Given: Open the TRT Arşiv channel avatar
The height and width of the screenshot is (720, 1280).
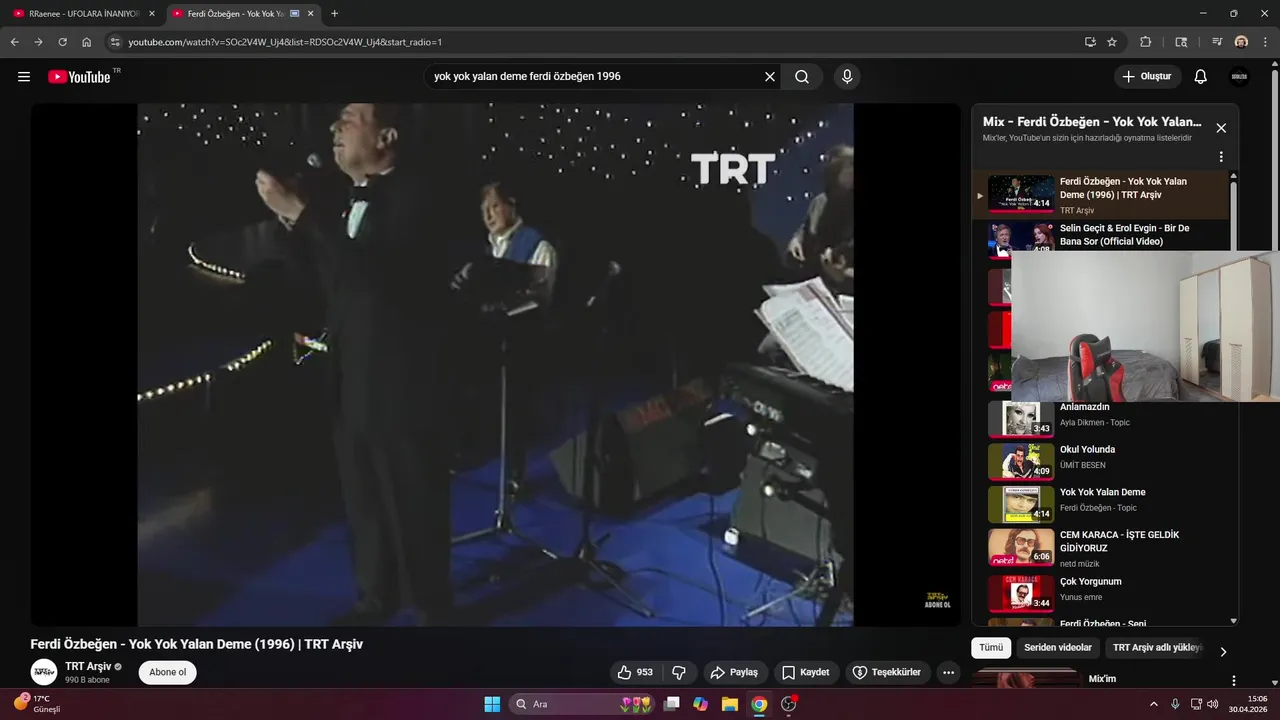Looking at the screenshot, I should coord(44,672).
